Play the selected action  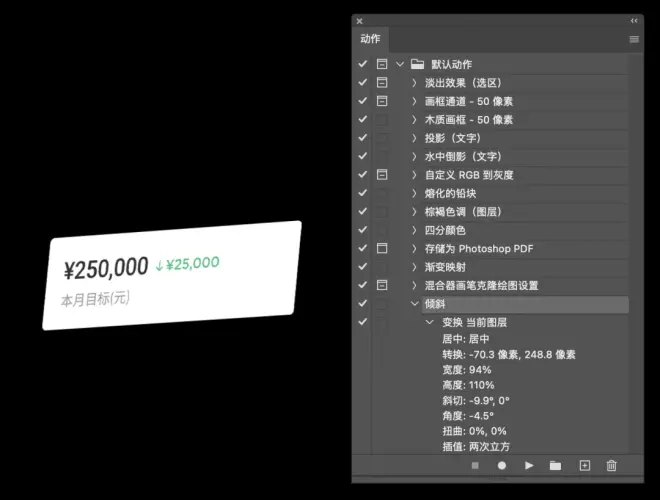(529, 465)
